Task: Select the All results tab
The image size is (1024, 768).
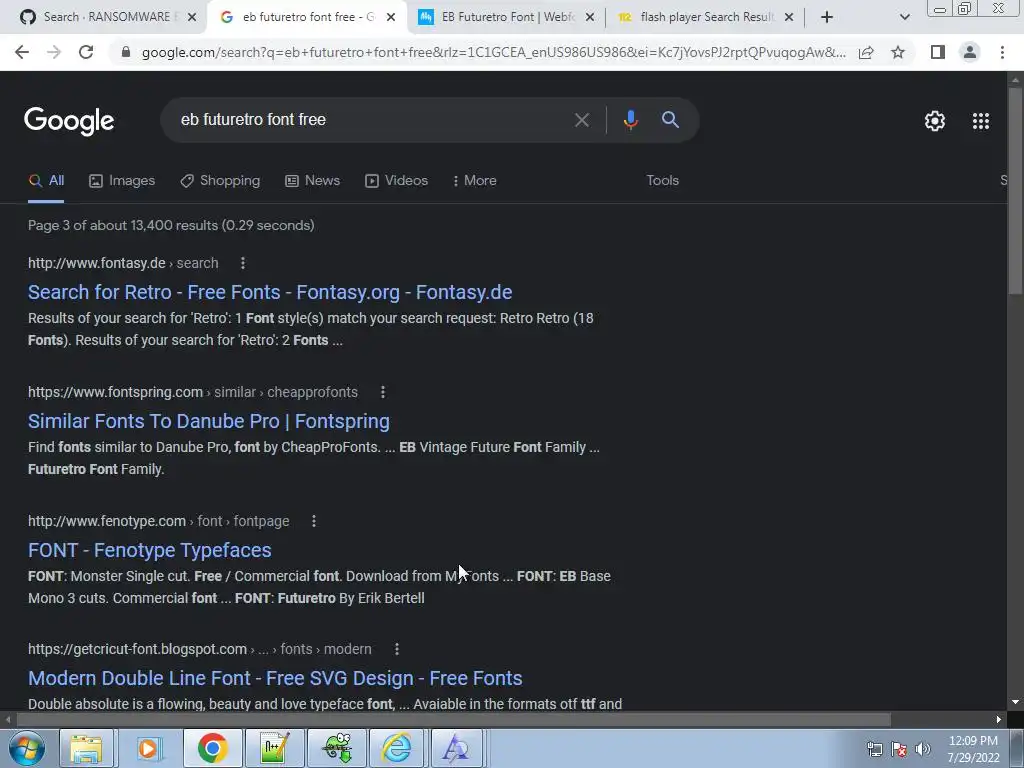Action: (x=46, y=181)
